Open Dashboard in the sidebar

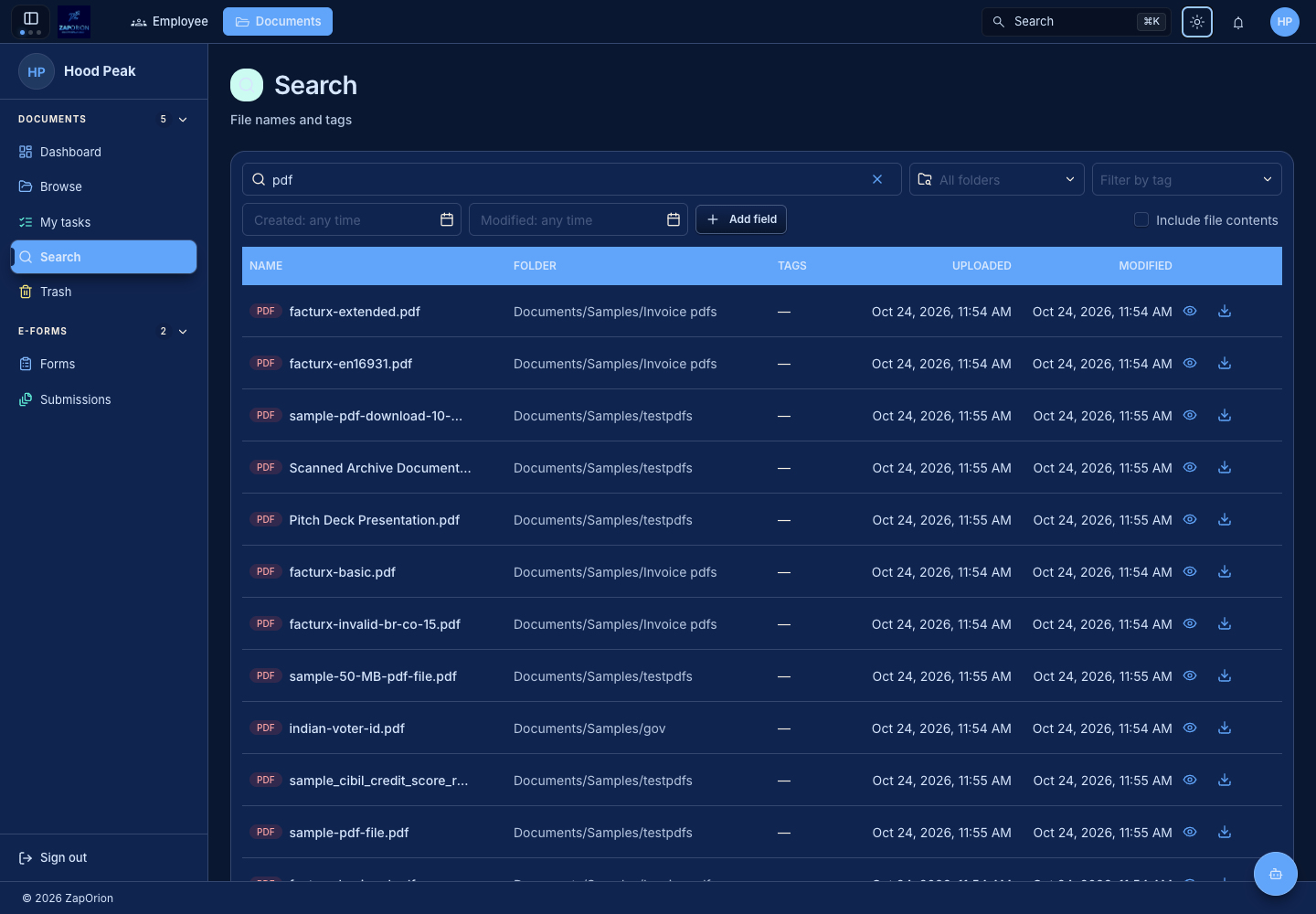coord(103,152)
